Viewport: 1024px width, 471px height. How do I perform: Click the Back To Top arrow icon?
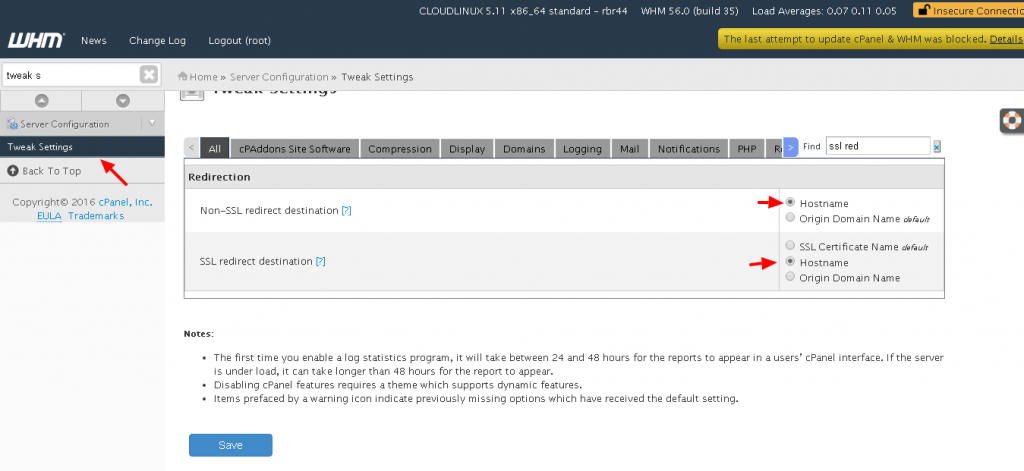tap(13, 171)
